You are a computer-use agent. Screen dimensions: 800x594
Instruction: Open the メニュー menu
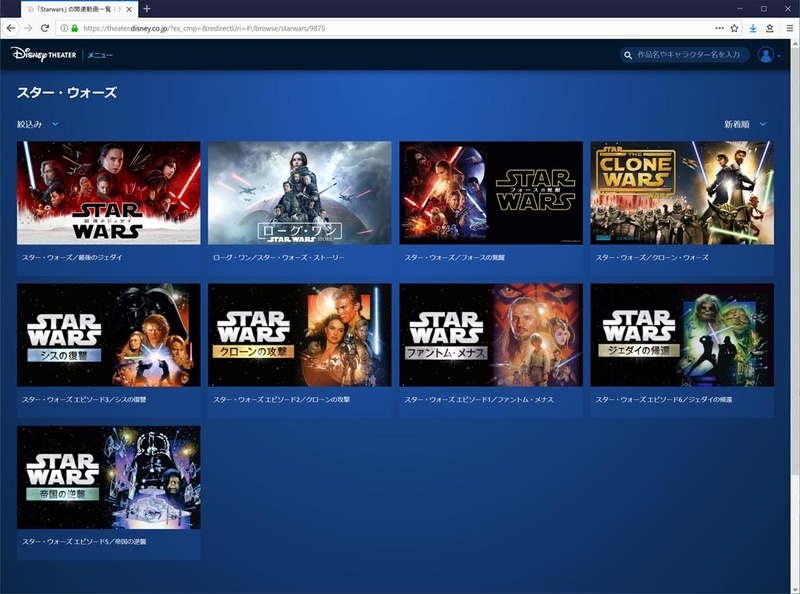click(99, 55)
